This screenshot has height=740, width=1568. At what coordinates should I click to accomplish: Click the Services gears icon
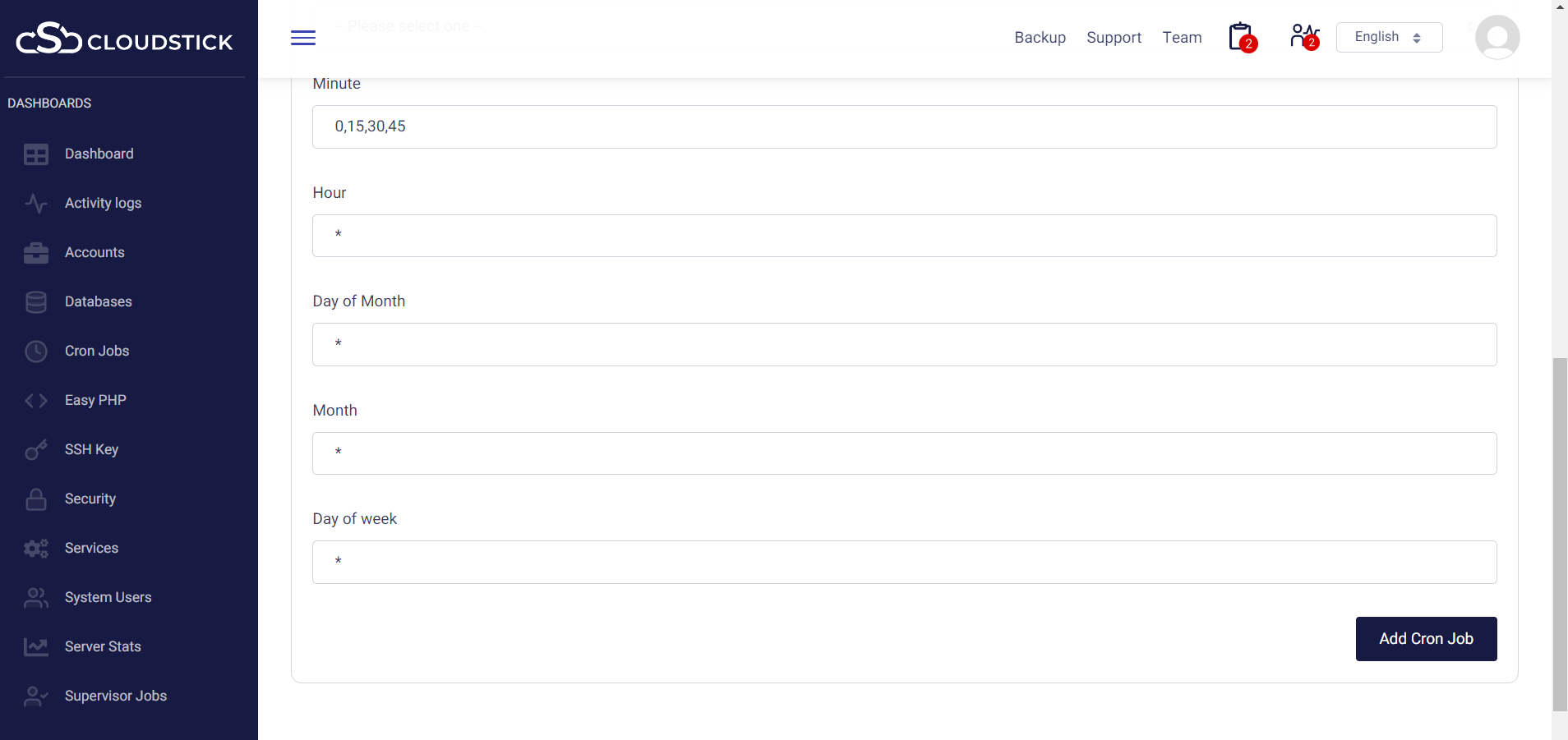(36, 549)
